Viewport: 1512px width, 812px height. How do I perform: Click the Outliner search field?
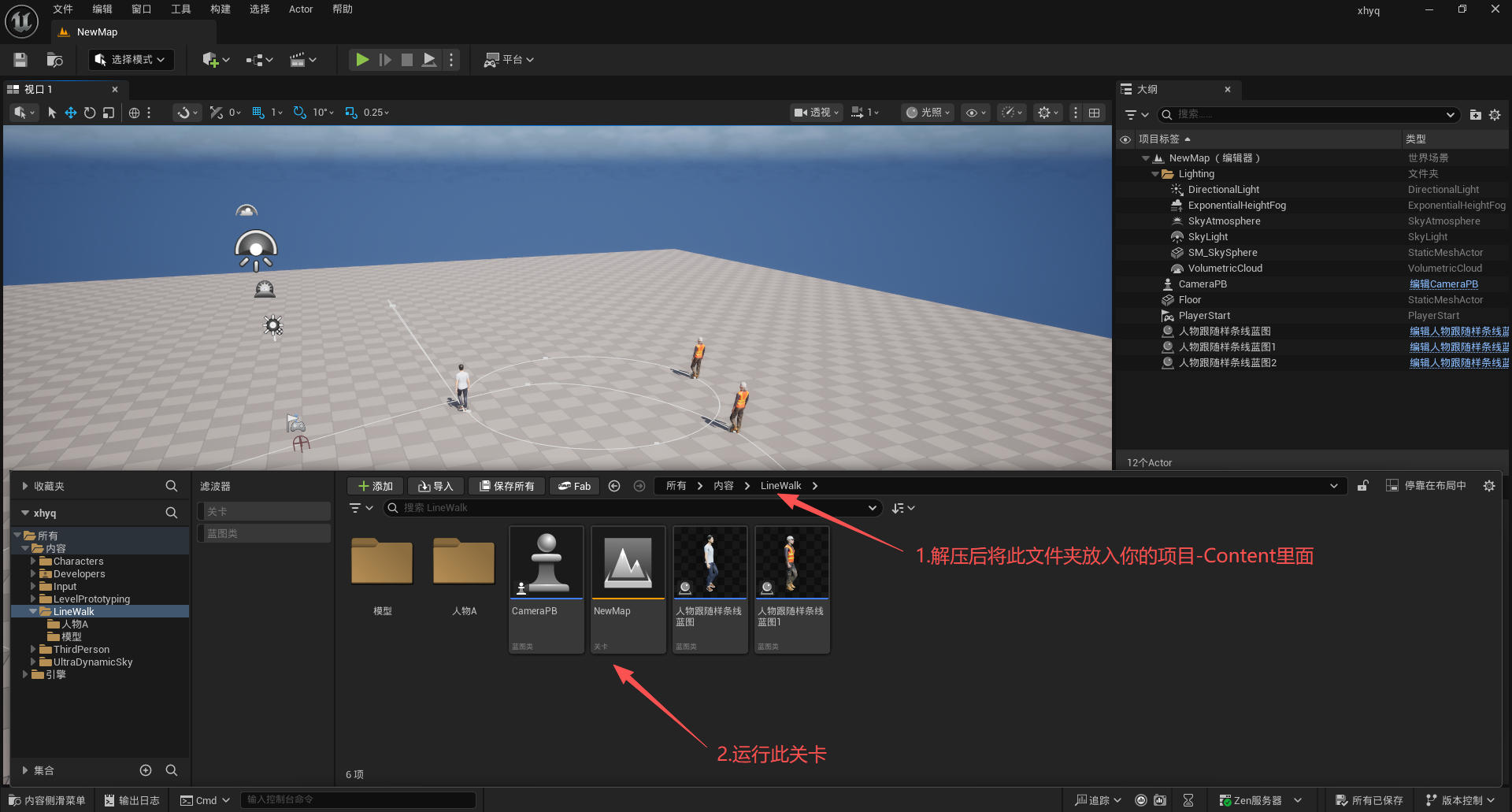pos(1307,115)
